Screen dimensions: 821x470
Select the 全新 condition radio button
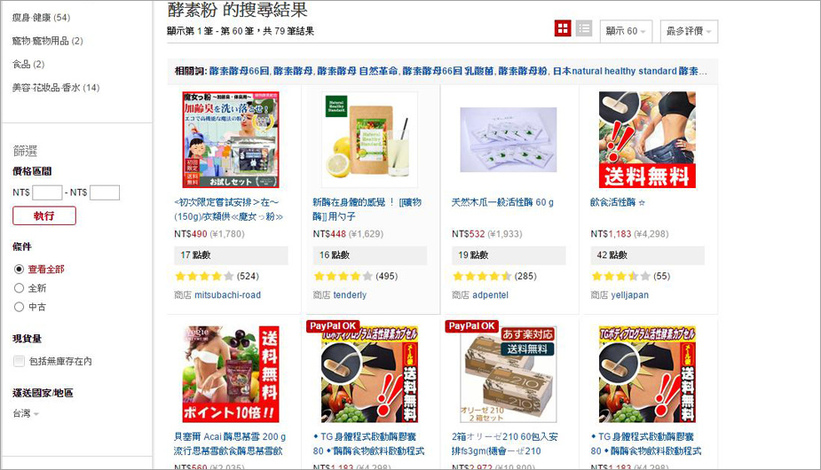point(19,288)
